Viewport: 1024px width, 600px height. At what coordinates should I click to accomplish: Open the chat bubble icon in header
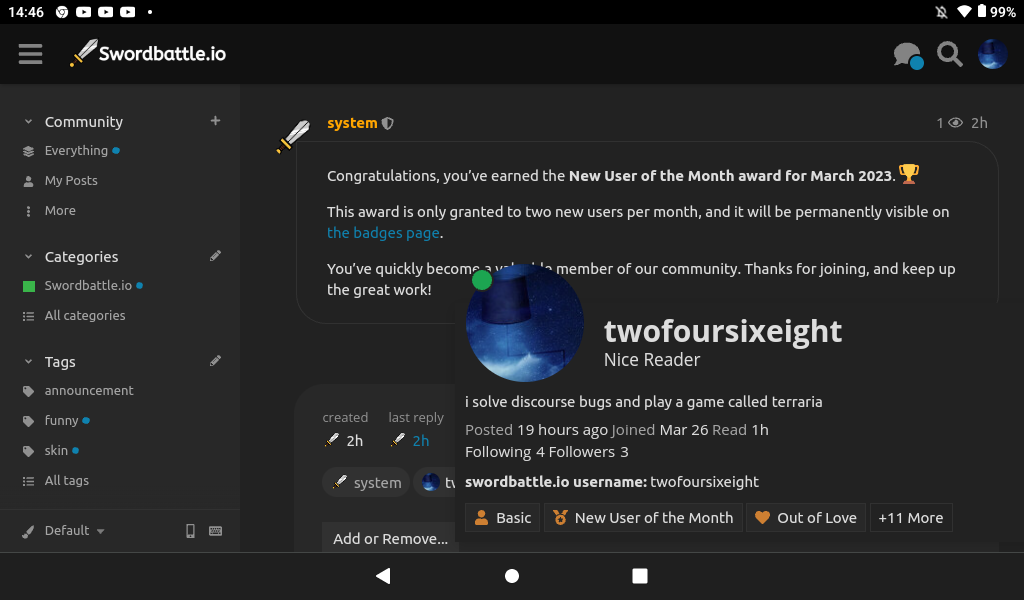pos(908,55)
